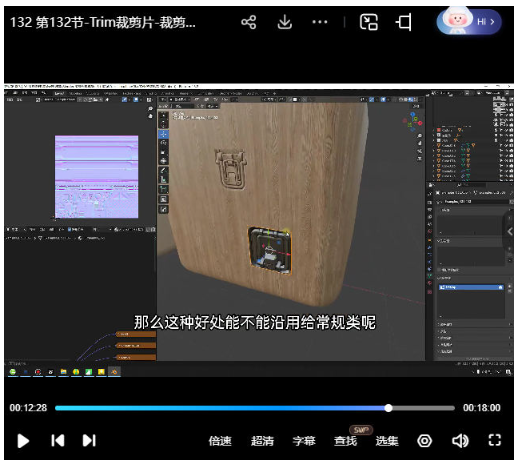The width and height of the screenshot is (516, 461).
Task: Click the video progress bar handle
Action: [388, 408]
